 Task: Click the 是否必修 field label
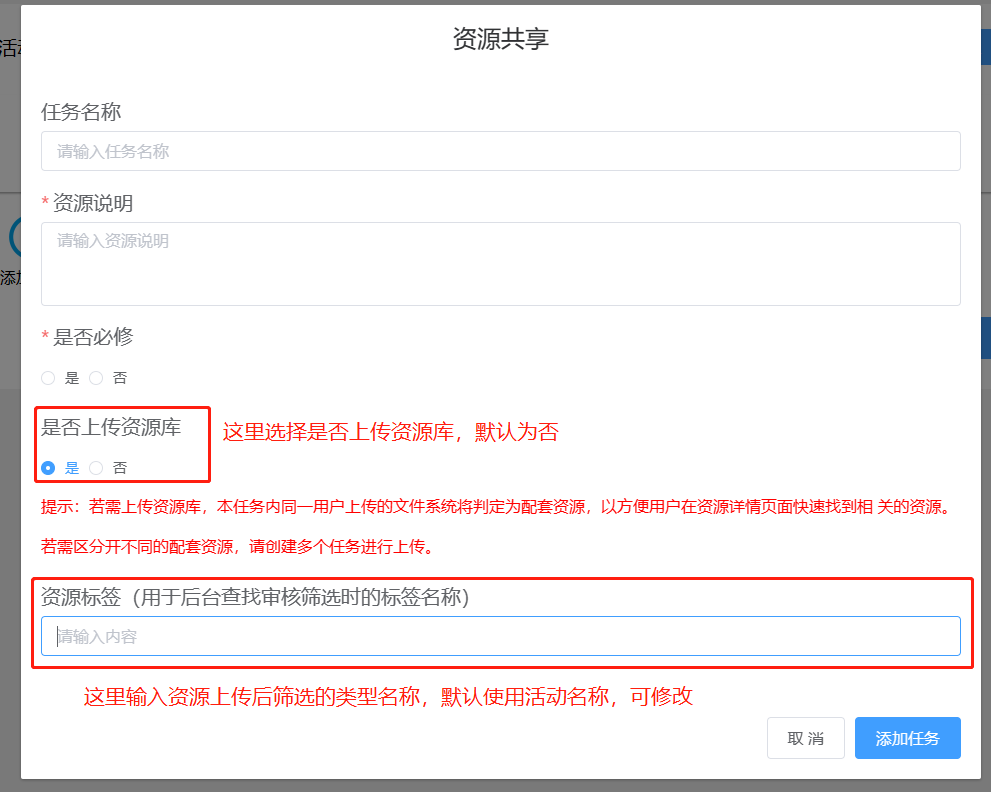coord(92,337)
